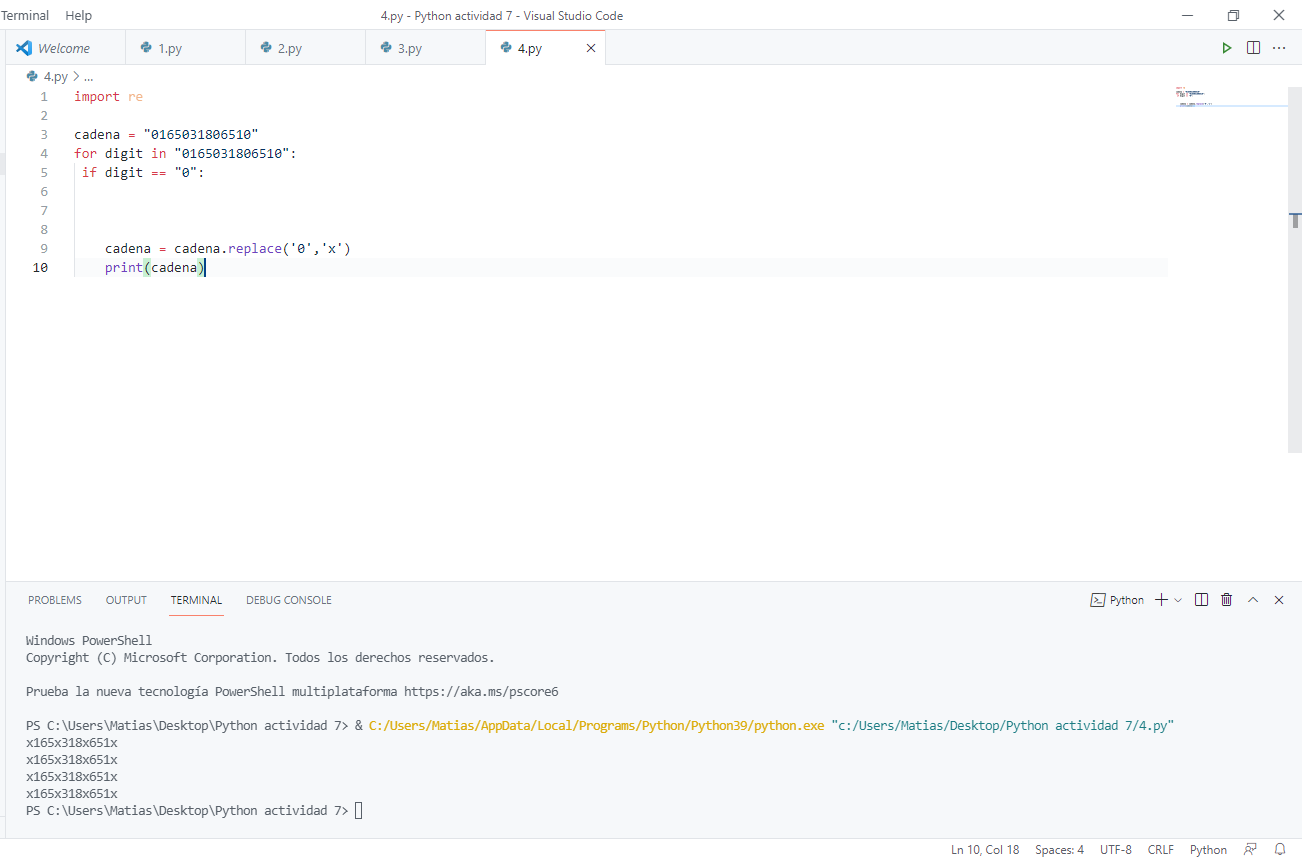Screen dimensions: 1302x860
Task: Close the 4.py tab
Action: tap(590, 48)
